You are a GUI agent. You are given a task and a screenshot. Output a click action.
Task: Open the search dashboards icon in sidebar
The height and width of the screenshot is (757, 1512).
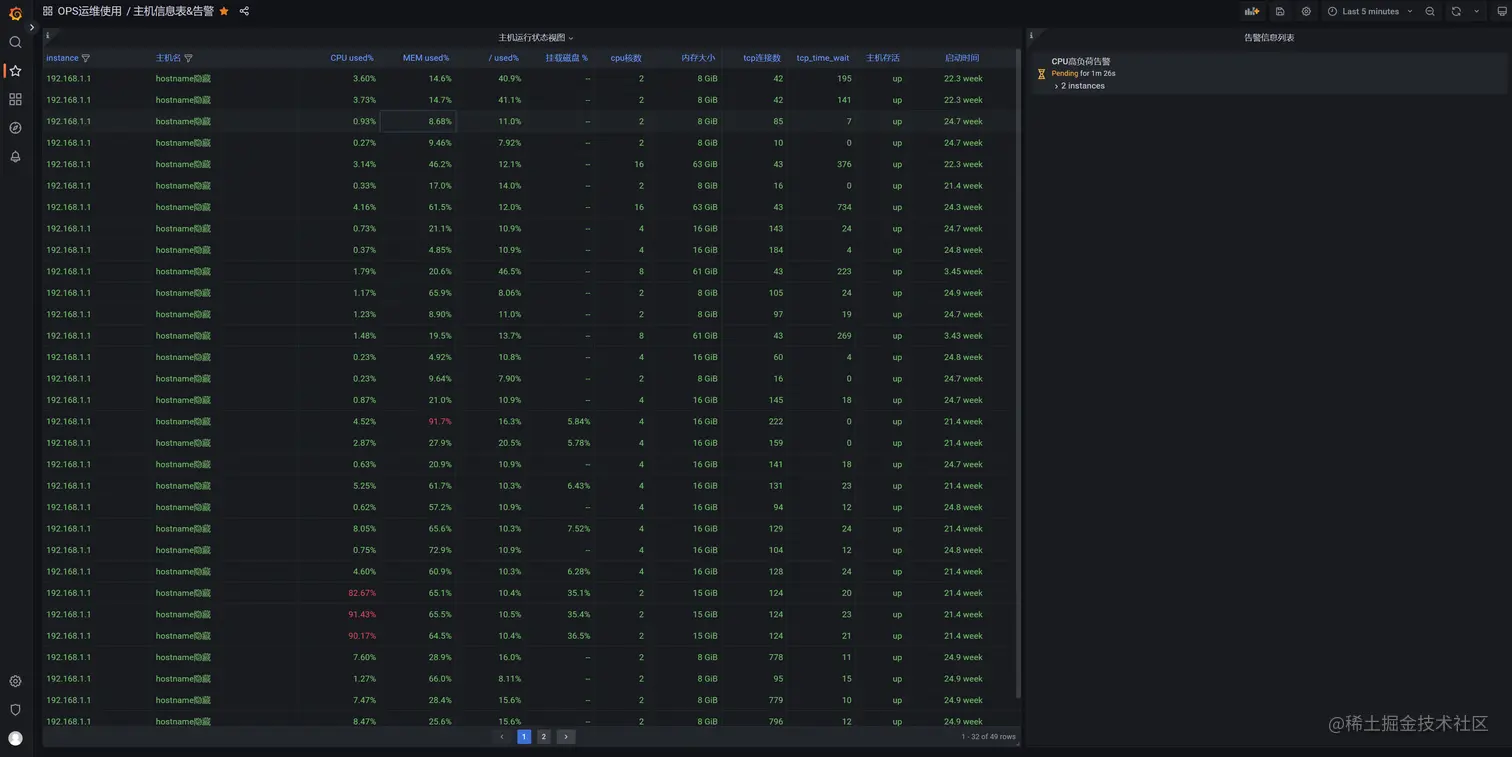(x=15, y=42)
